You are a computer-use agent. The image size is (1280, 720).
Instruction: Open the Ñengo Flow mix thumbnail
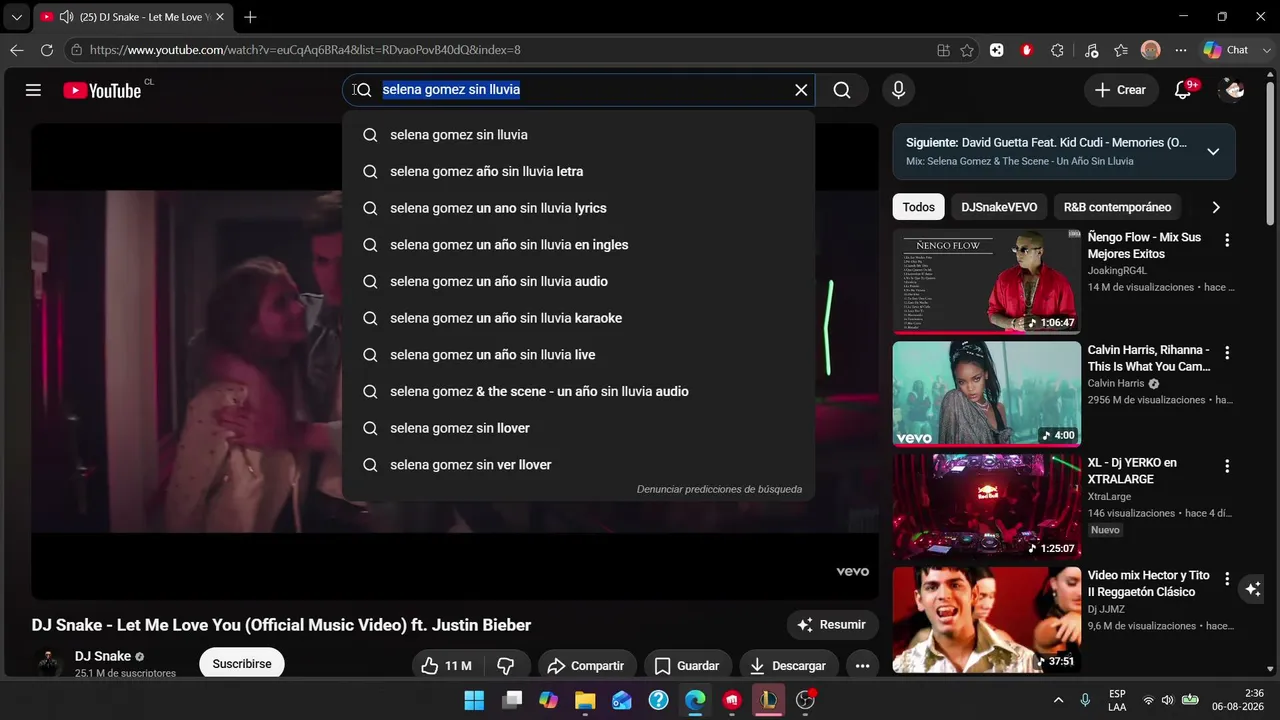tap(987, 281)
